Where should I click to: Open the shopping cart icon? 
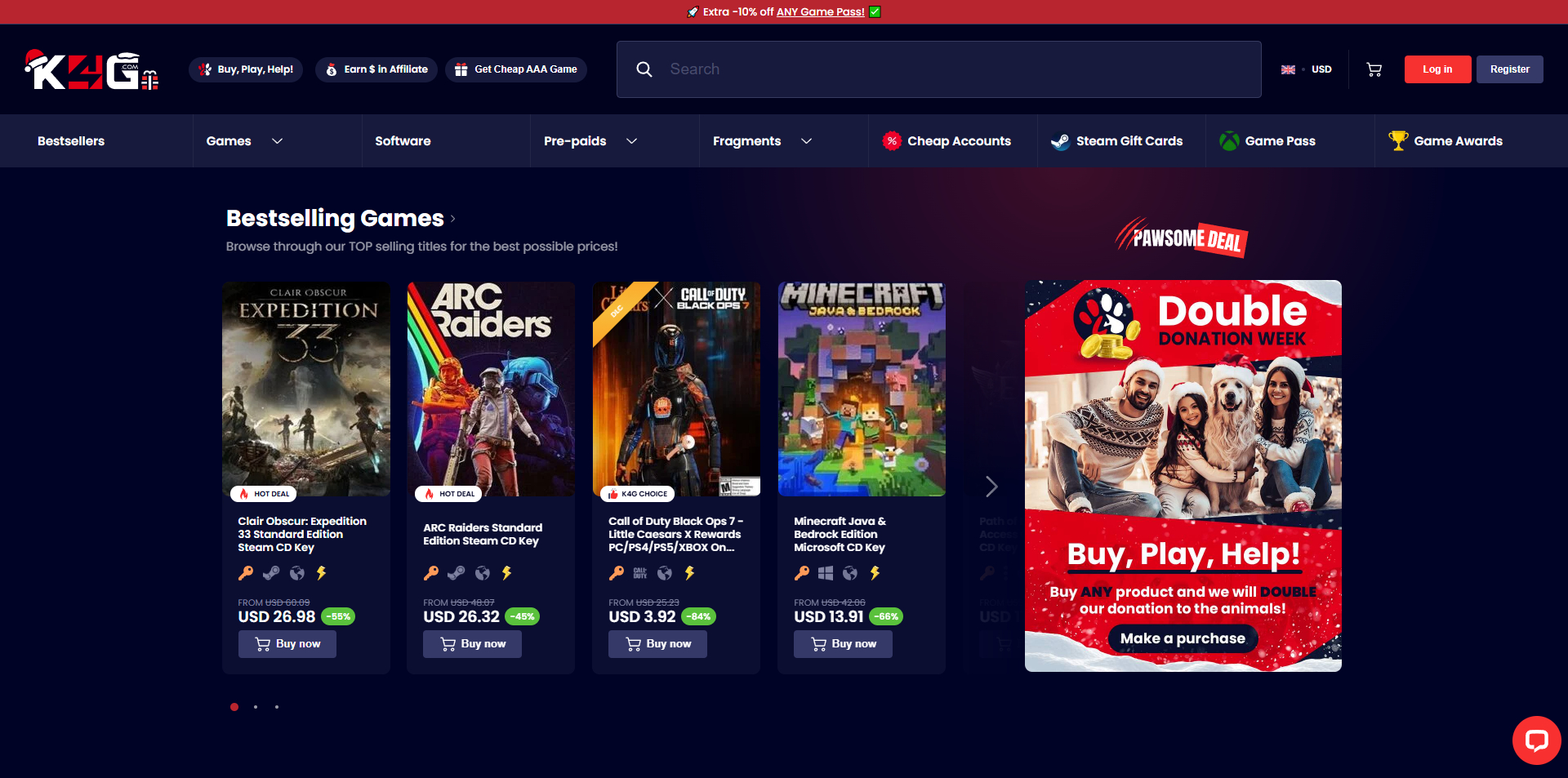pos(1374,69)
